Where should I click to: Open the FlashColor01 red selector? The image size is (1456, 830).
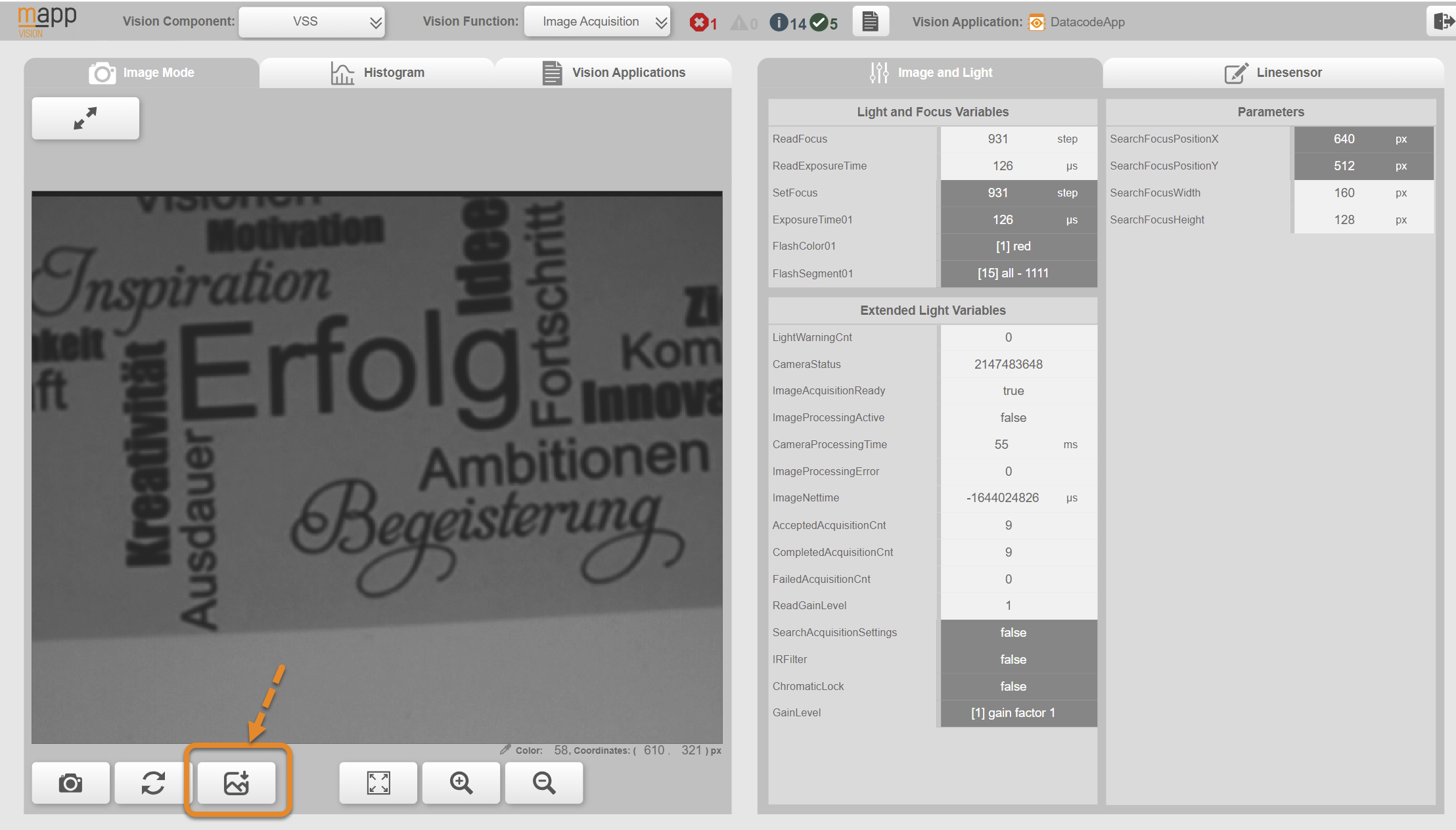(x=1018, y=246)
